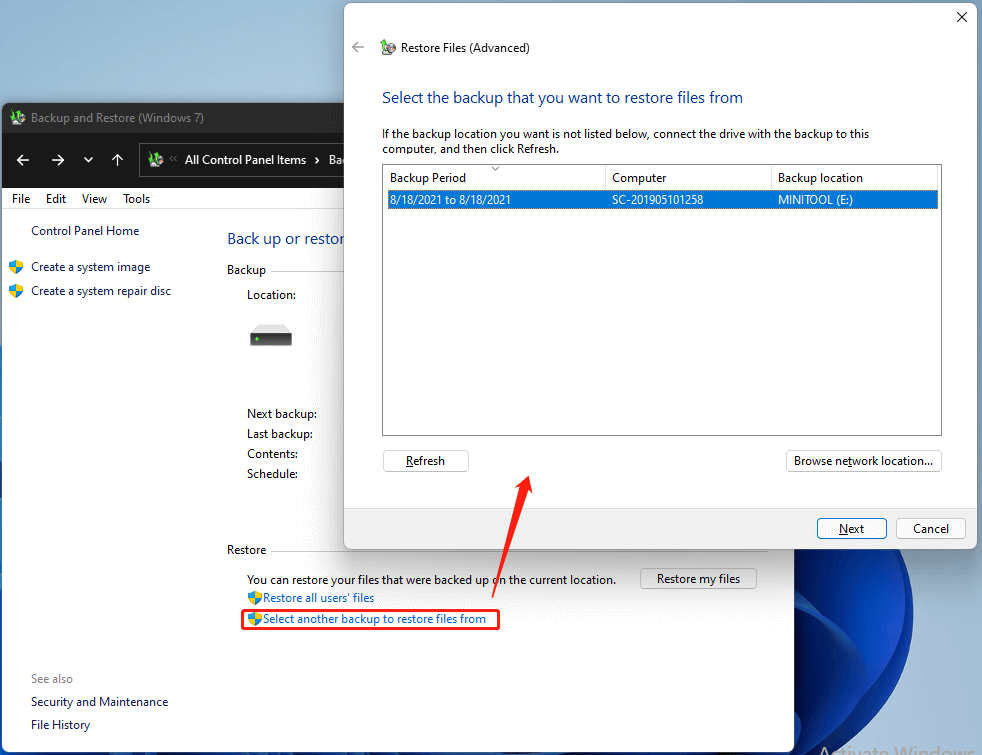
Task: Close the Restore Files dialog with X
Action: [962, 17]
